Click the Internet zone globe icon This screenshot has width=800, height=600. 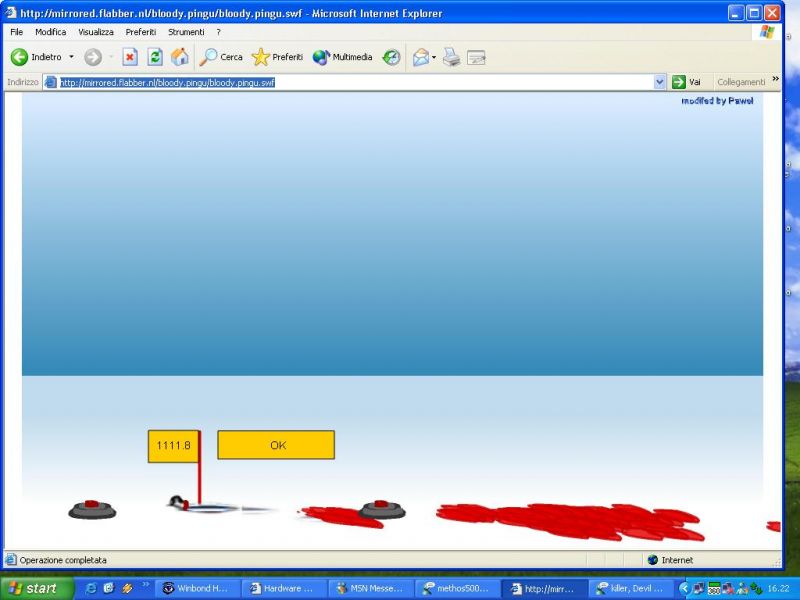pos(653,560)
